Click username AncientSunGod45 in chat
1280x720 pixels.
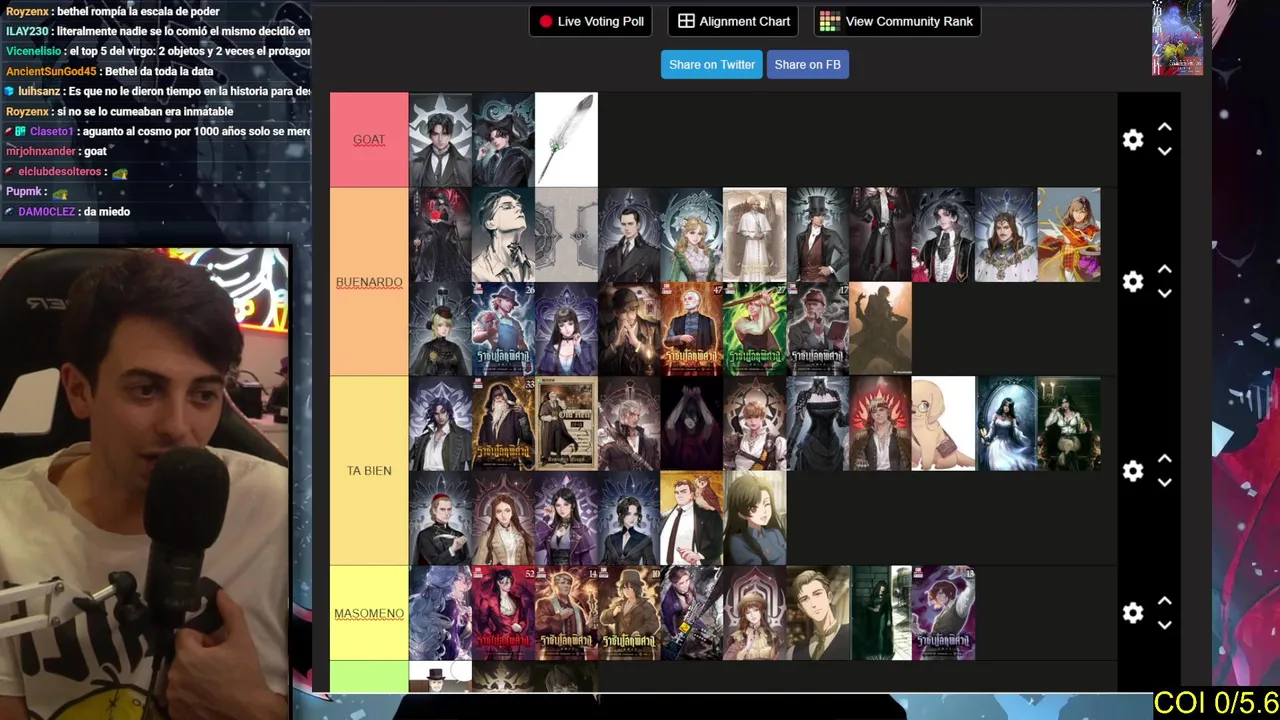[51, 71]
